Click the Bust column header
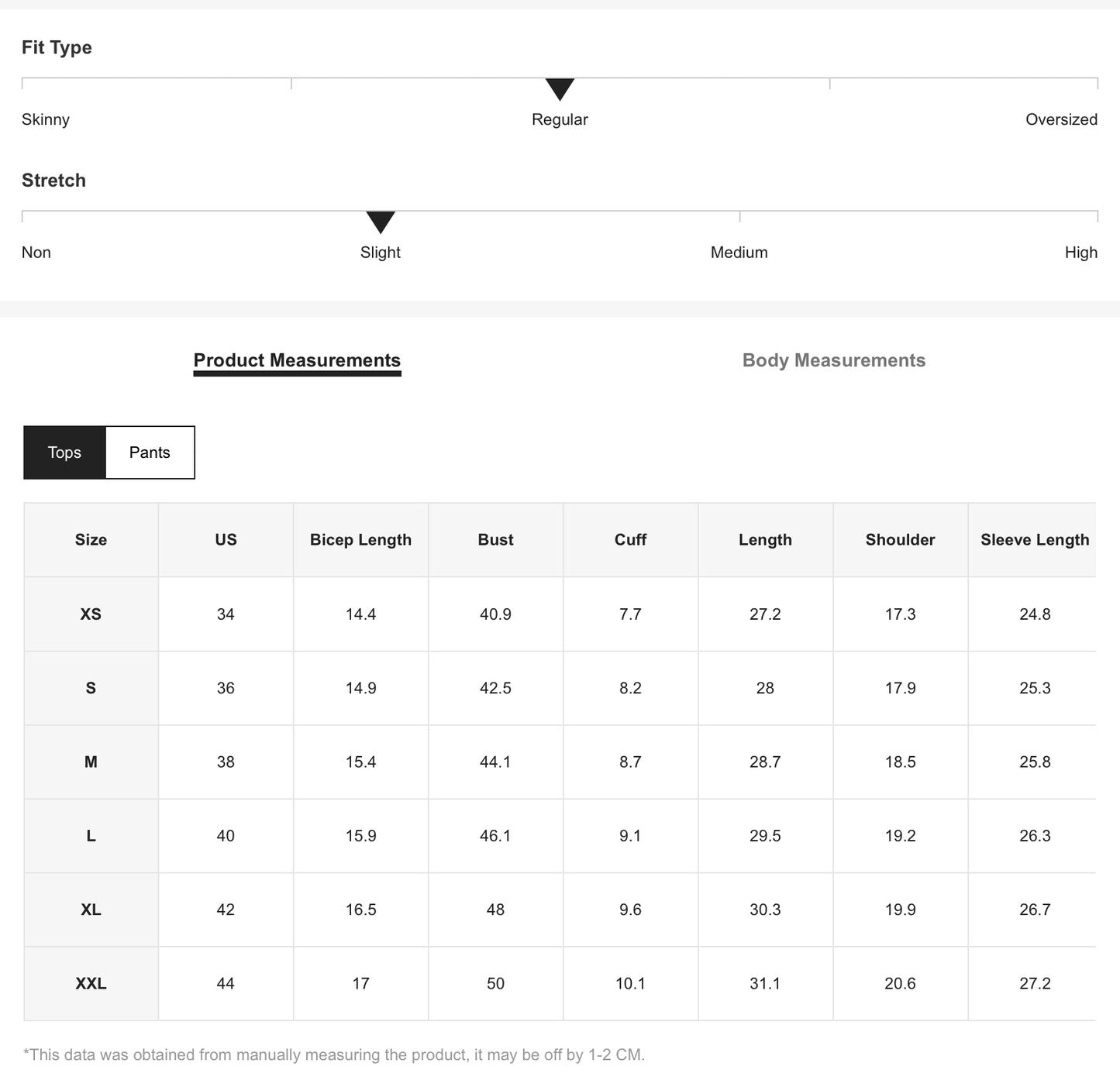Screen dimensions: 1120x1087 (495, 540)
